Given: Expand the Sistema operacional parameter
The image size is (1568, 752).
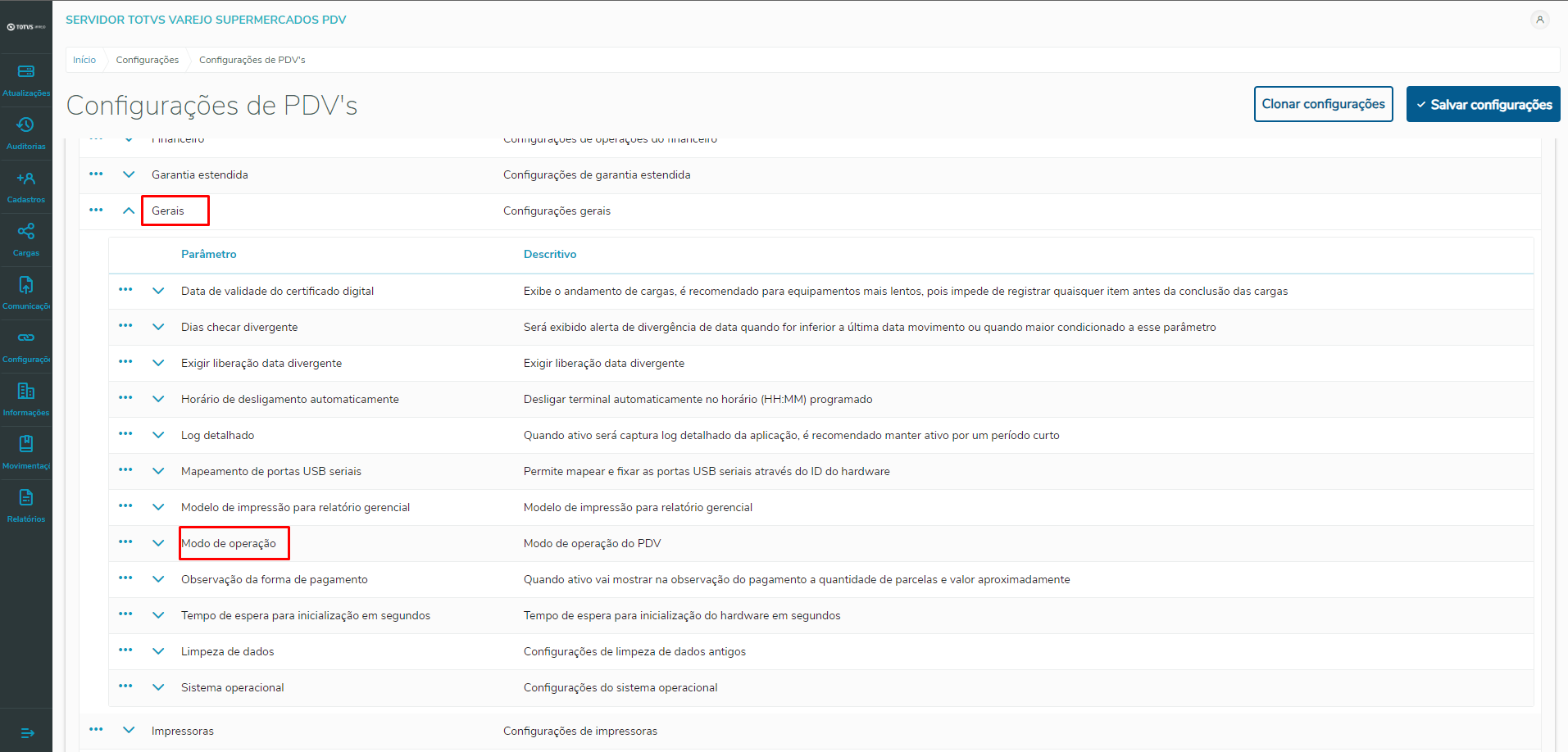Looking at the screenshot, I should pyautogui.click(x=158, y=687).
